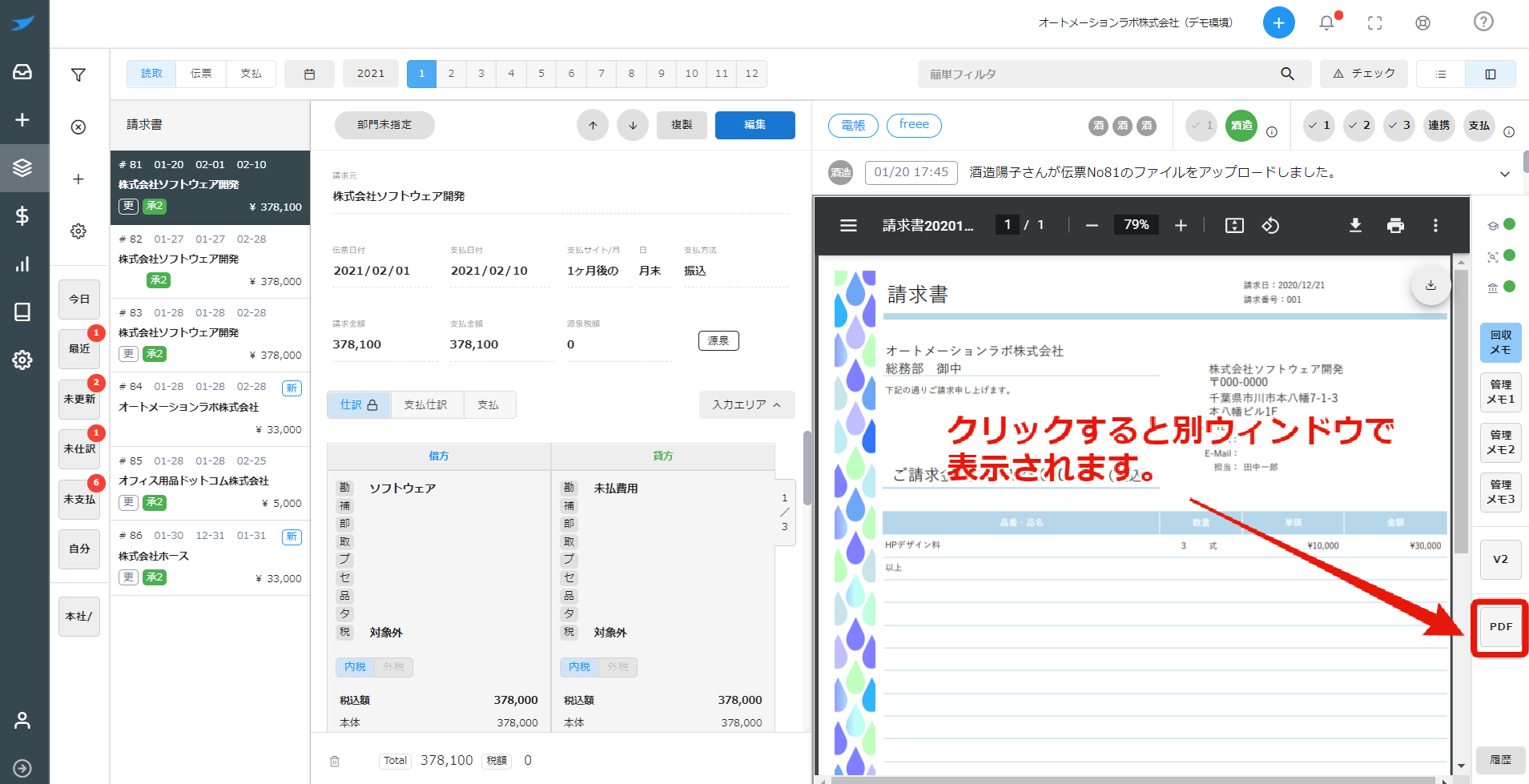Open the book icon in dark sidebar
This screenshot has width=1529, height=784.
(x=22, y=312)
